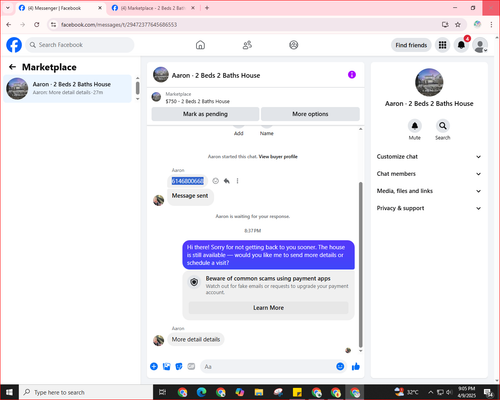Switch to the Marketplace 2 Beds tab
This screenshot has height=400, width=500.
click(153, 8)
